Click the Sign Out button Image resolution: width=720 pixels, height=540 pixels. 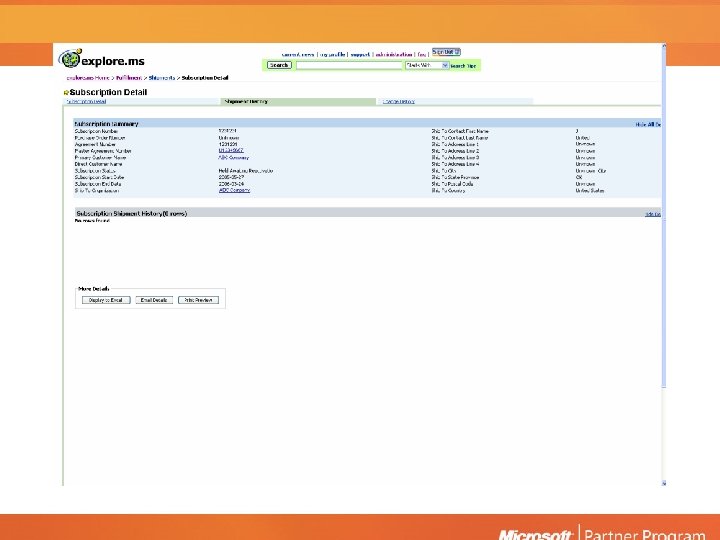tap(446, 52)
